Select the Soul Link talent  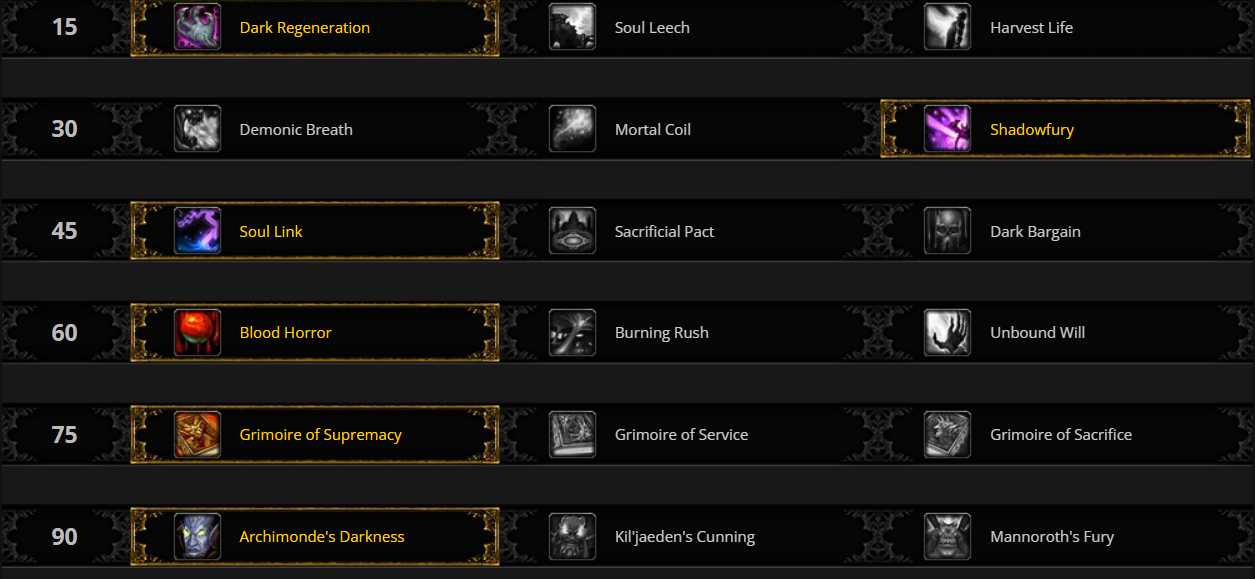click(198, 230)
